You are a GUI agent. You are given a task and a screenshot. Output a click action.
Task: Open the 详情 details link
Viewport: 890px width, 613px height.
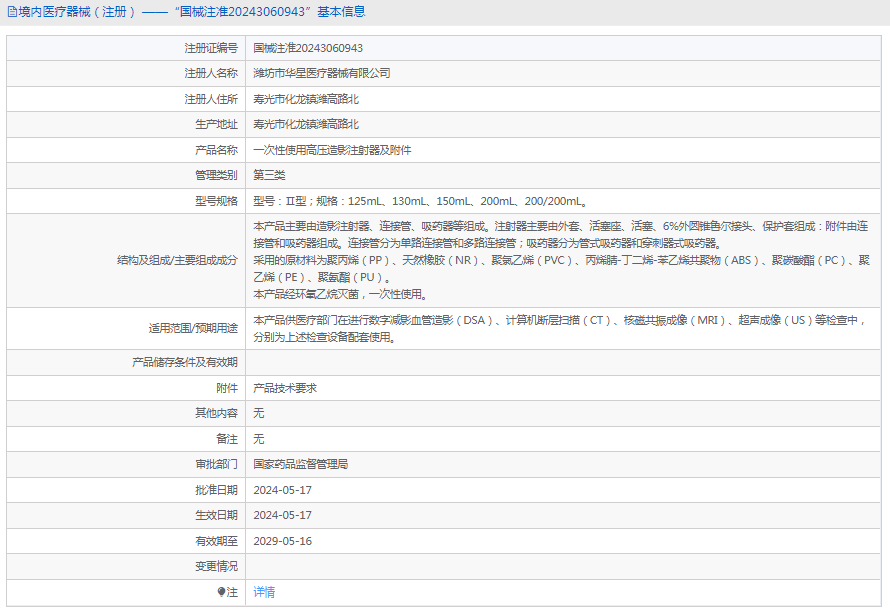pos(264,592)
